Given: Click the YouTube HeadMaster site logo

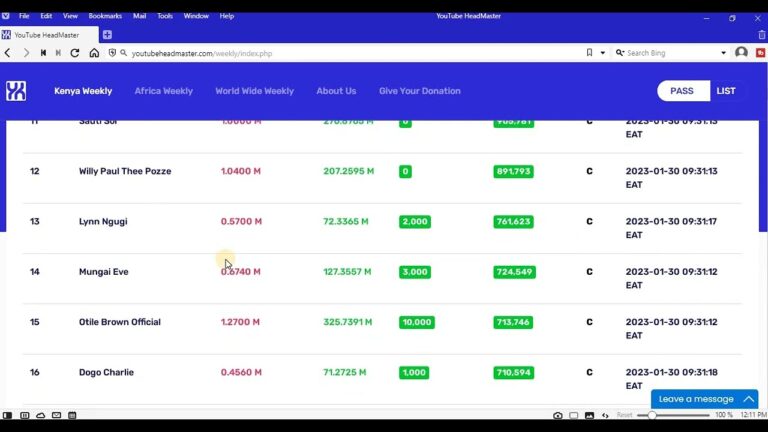Looking at the screenshot, I should pyautogui.click(x=16, y=91).
